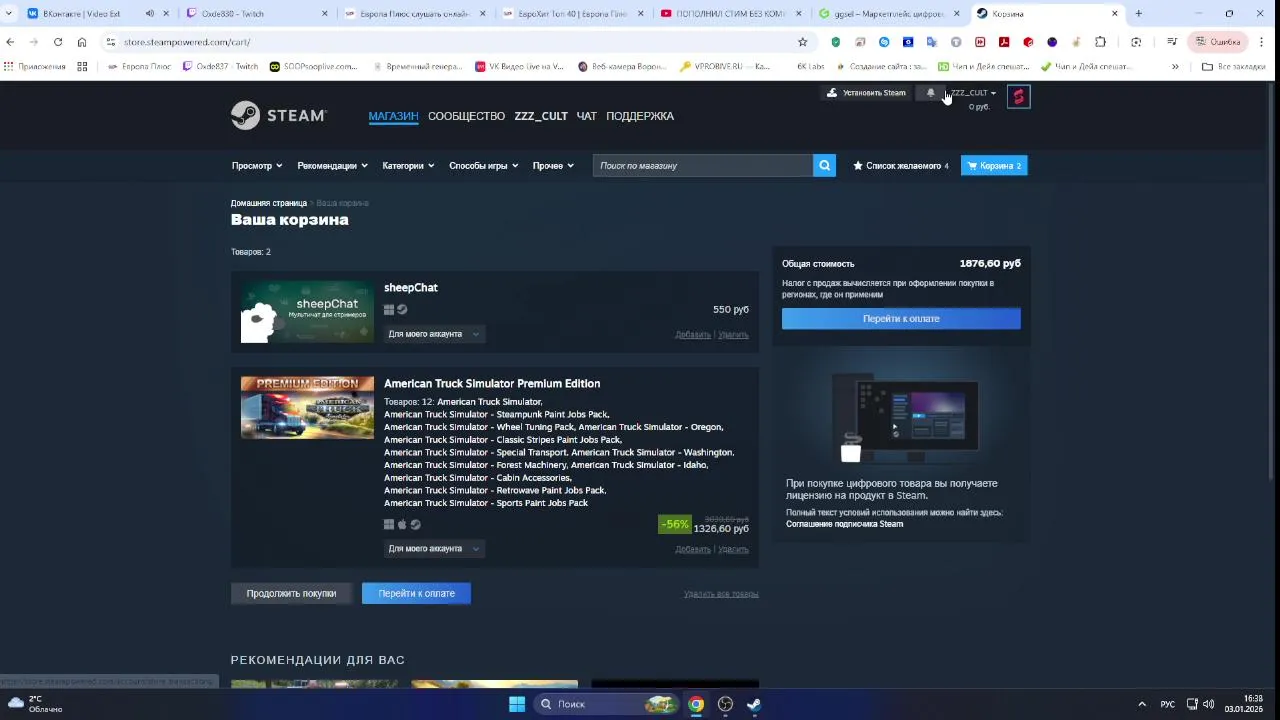1280x720 pixels.
Task: Click the right-panel Перейти к оплате button
Action: [901, 319]
